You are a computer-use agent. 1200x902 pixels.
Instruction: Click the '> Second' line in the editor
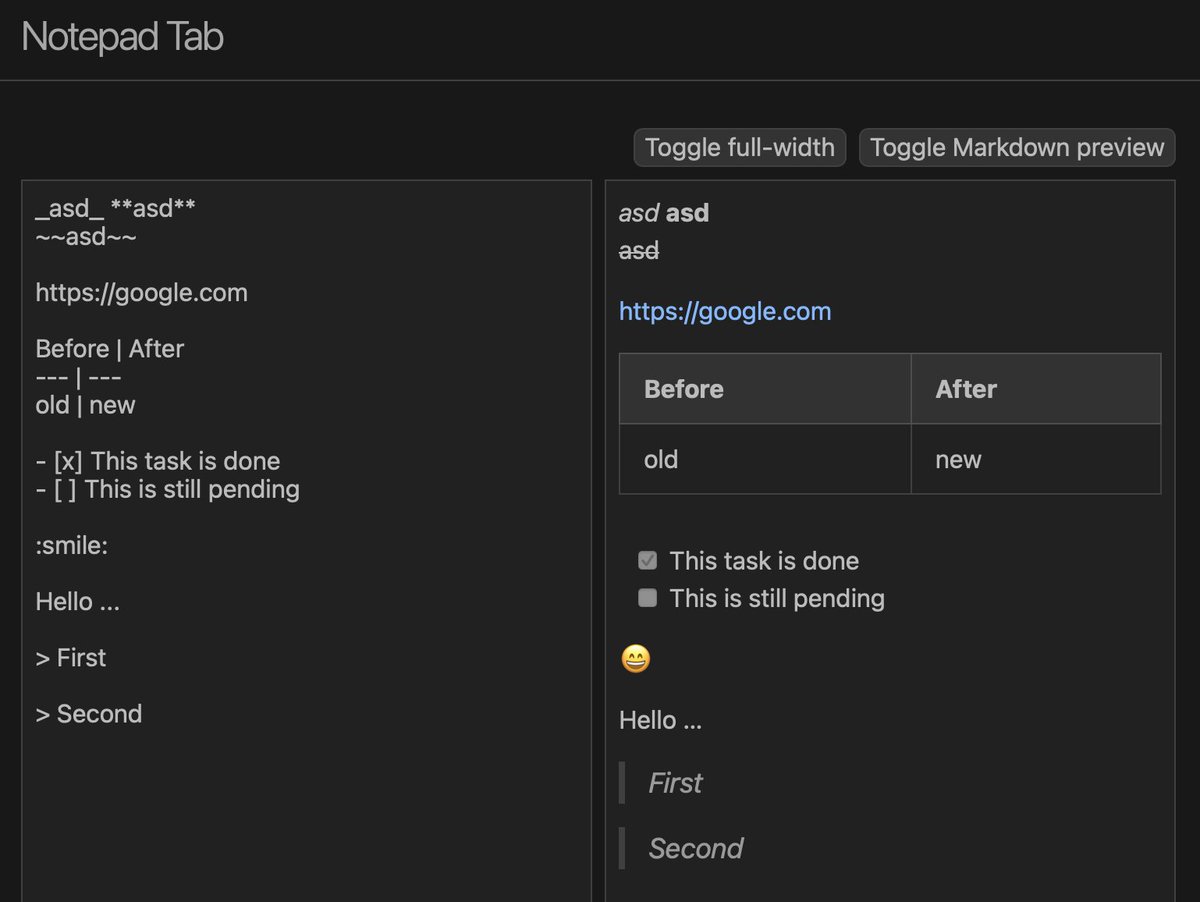(x=89, y=714)
